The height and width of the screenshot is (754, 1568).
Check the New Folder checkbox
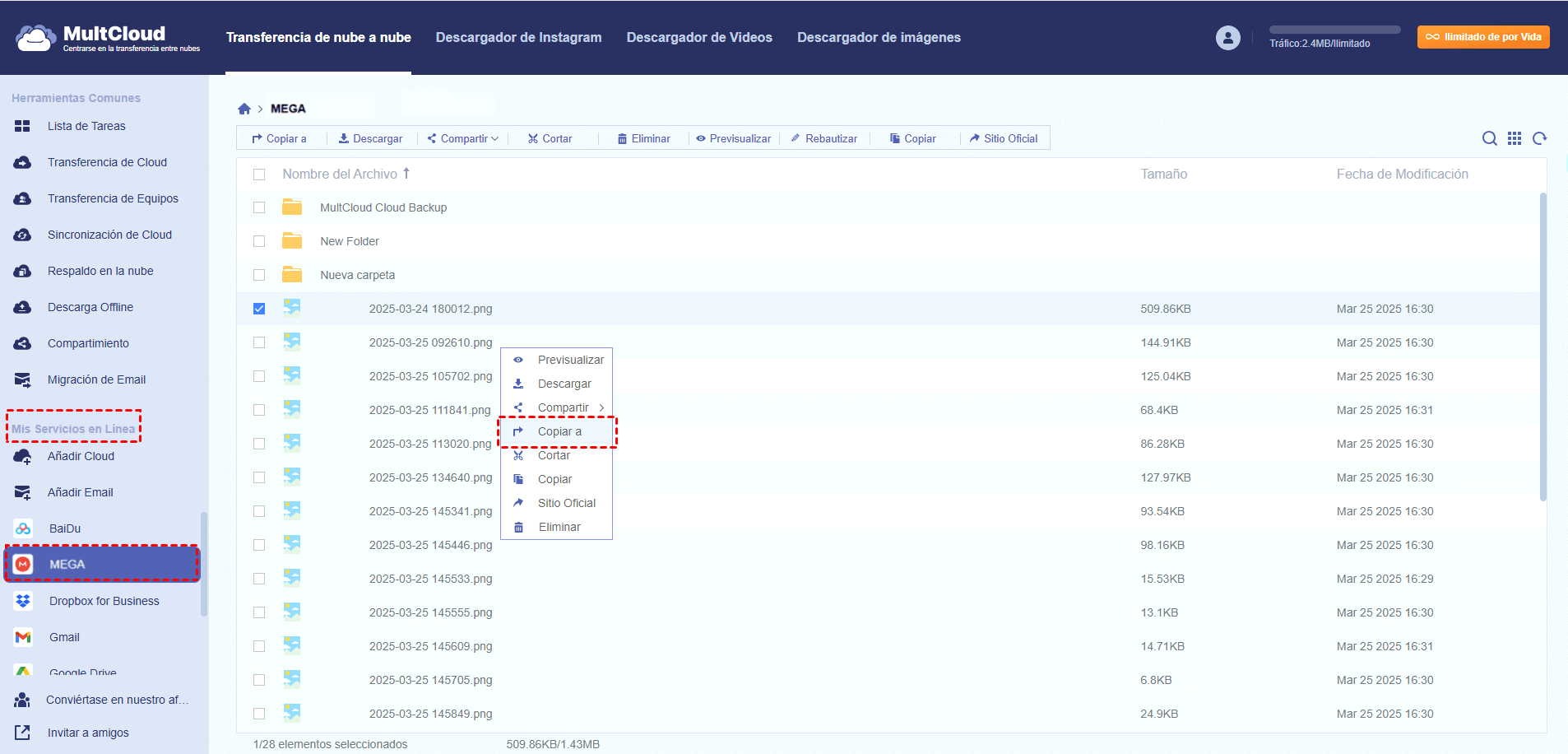point(259,241)
